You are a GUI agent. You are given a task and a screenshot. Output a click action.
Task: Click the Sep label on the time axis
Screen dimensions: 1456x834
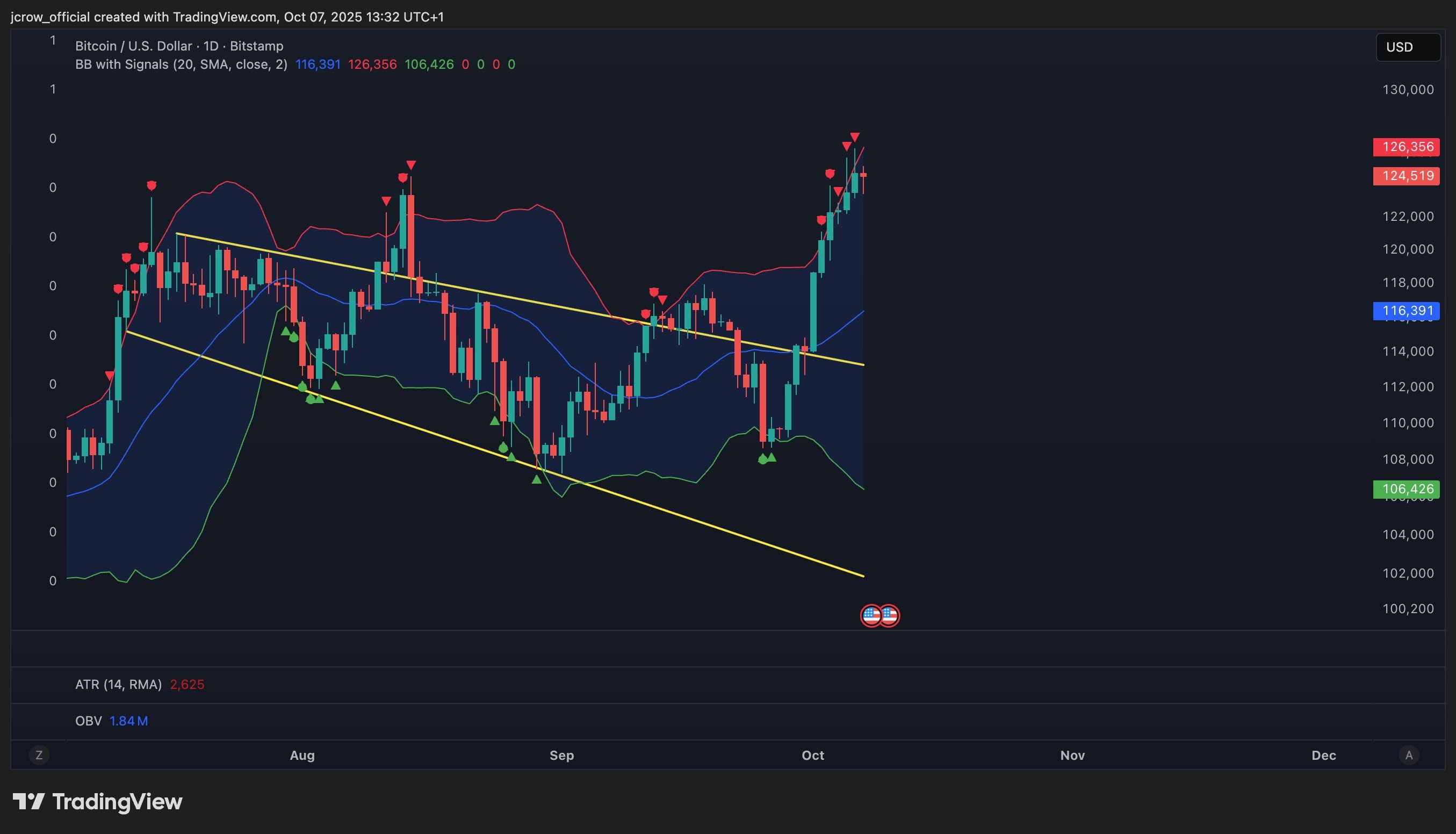(x=561, y=755)
